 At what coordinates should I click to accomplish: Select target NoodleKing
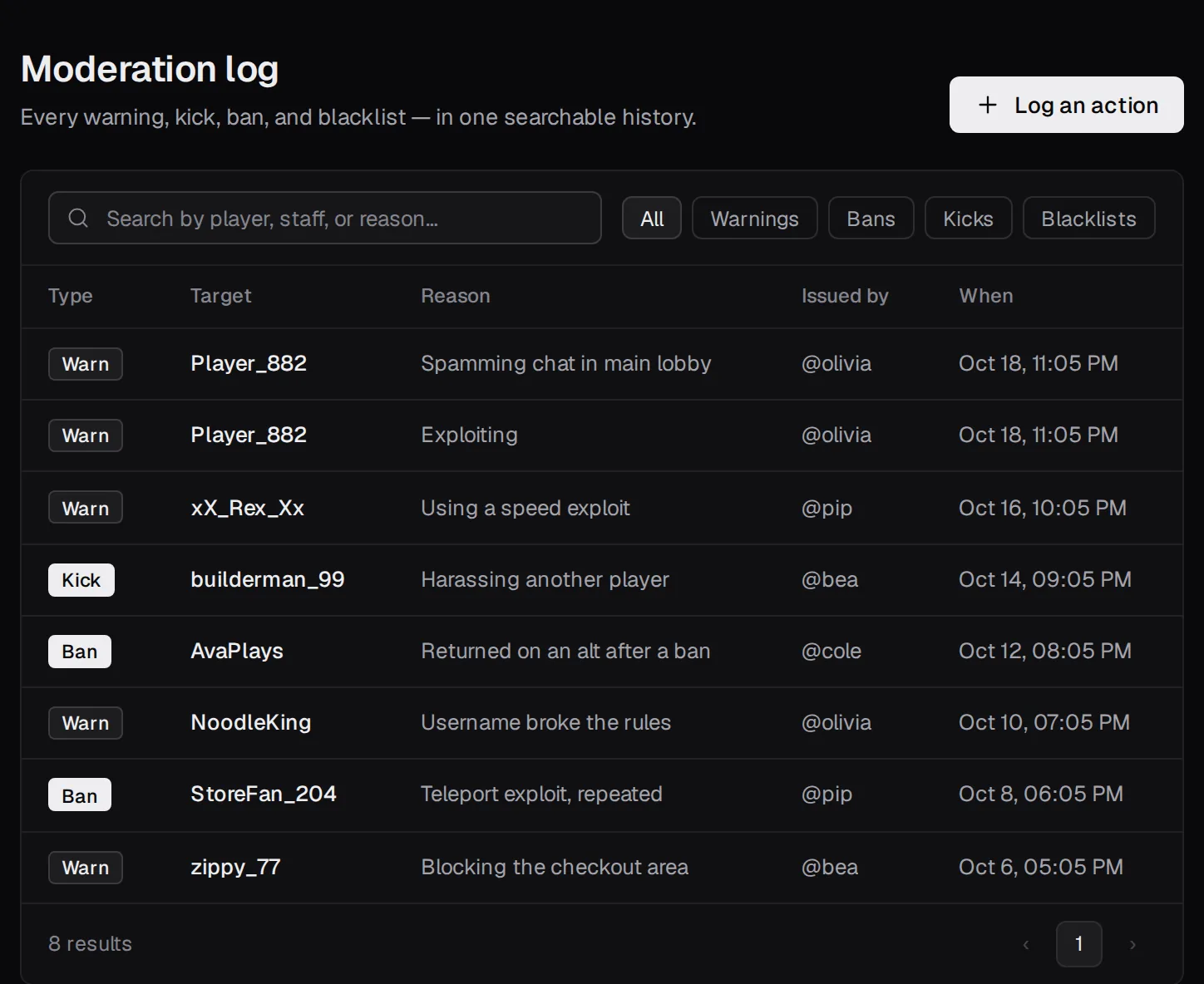[250, 722]
